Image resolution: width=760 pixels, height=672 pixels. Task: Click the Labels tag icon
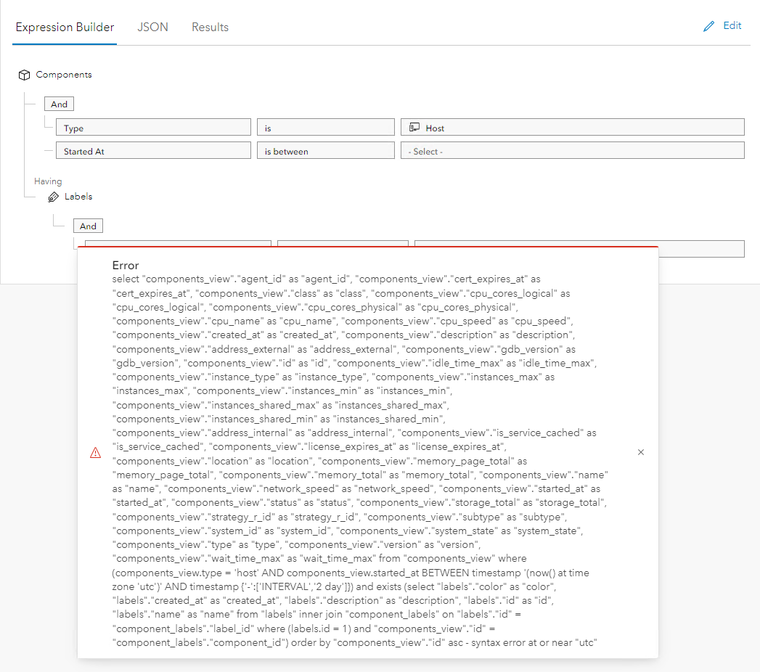[x=53, y=197]
